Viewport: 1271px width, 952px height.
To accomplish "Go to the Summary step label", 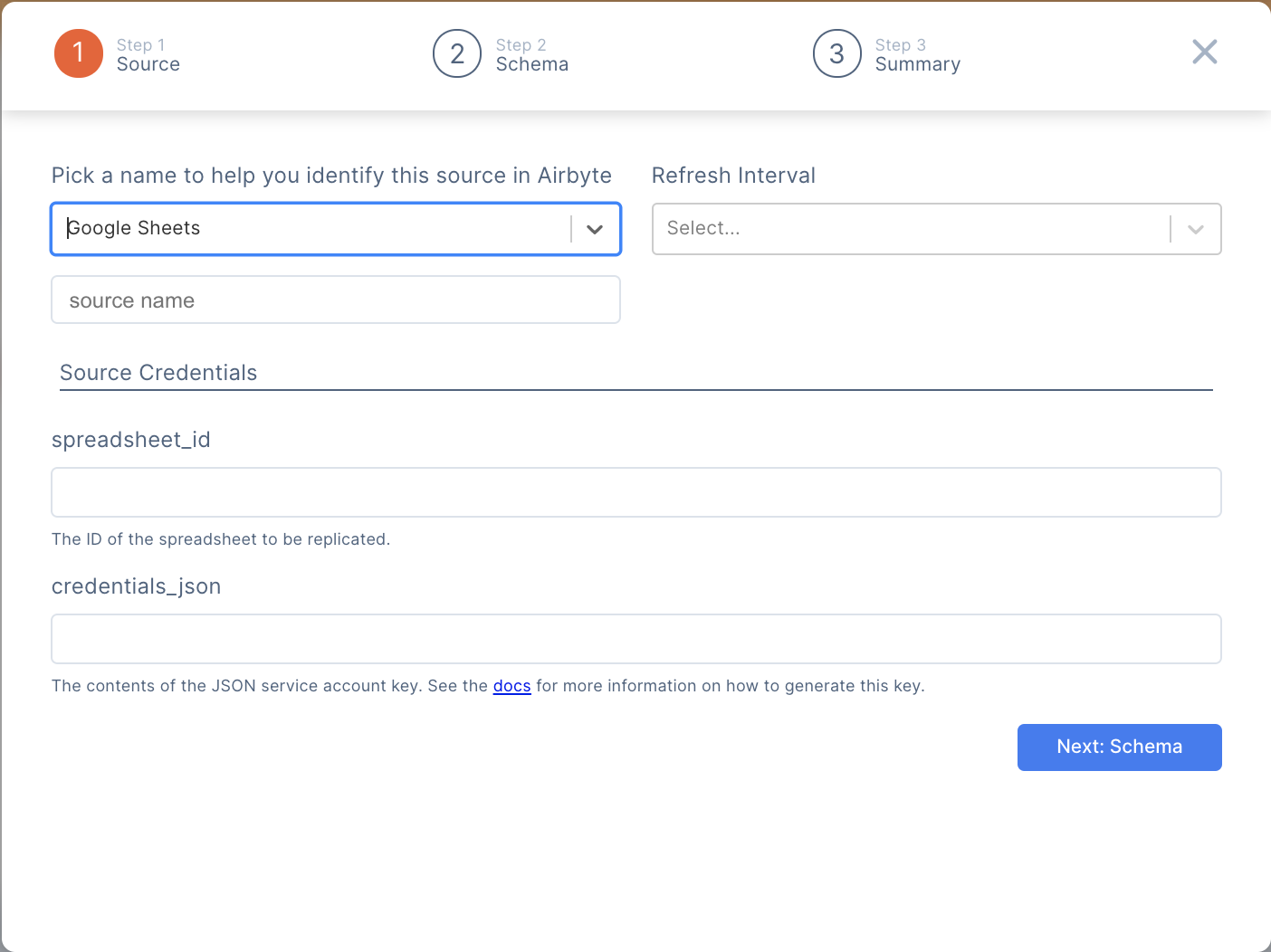I will [x=918, y=64].
